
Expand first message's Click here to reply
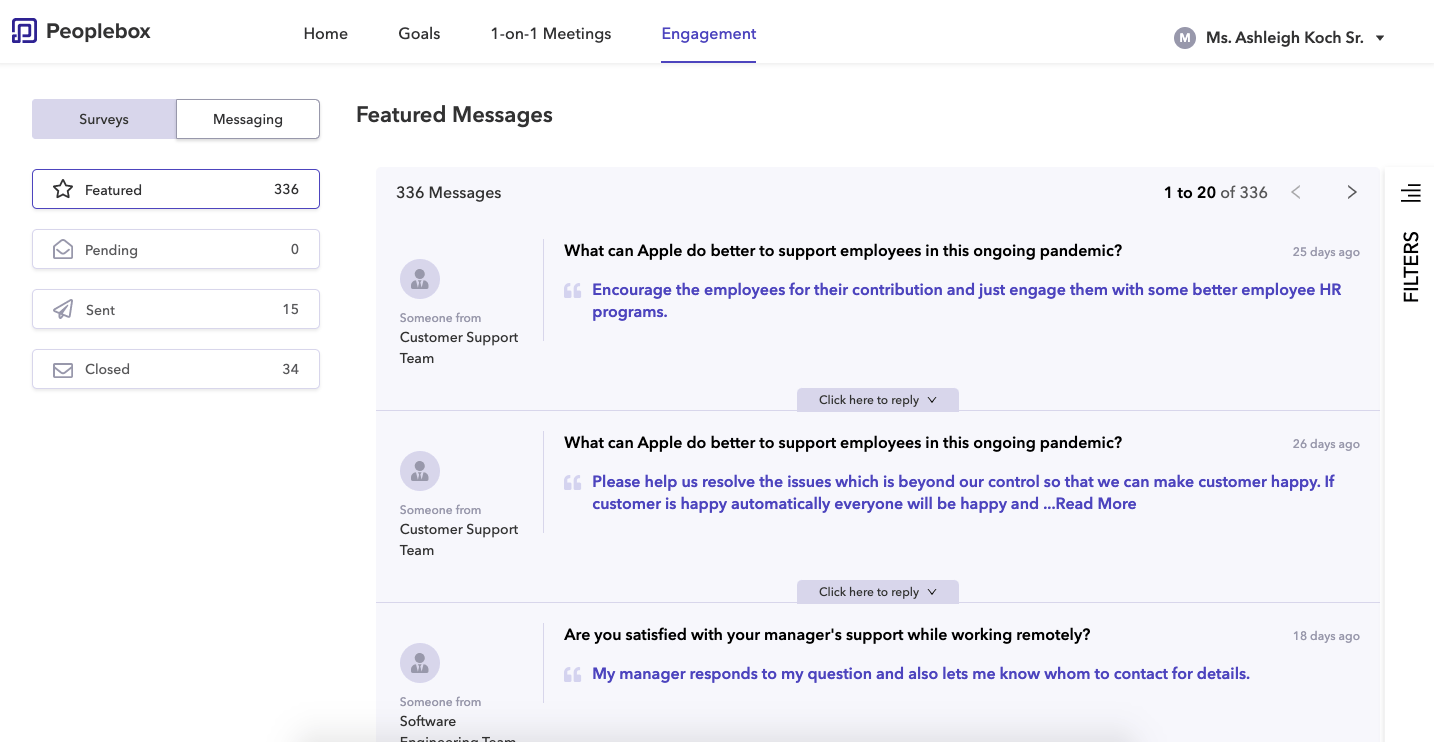tap(877, 400)
